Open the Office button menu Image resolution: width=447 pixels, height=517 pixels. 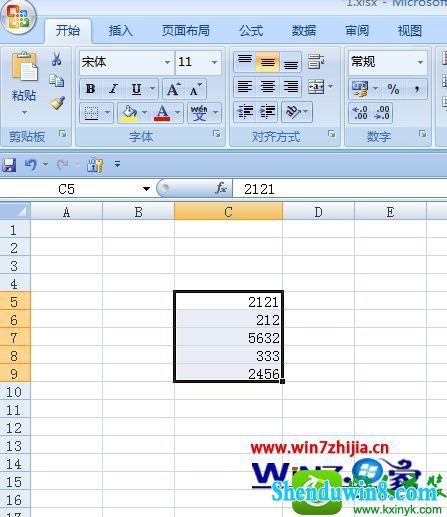(x=18, y=17)
